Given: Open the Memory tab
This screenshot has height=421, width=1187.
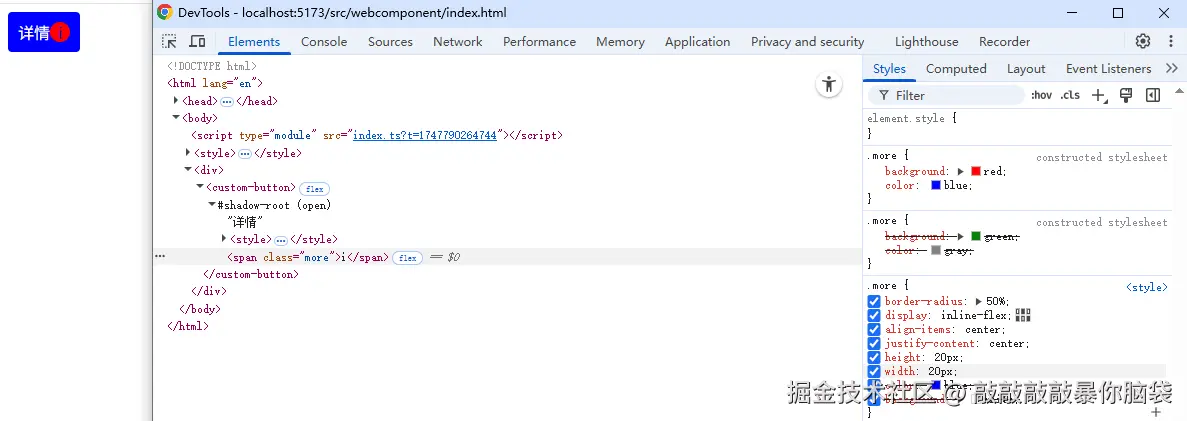Looking at the screenshot, I should point(620,42).
